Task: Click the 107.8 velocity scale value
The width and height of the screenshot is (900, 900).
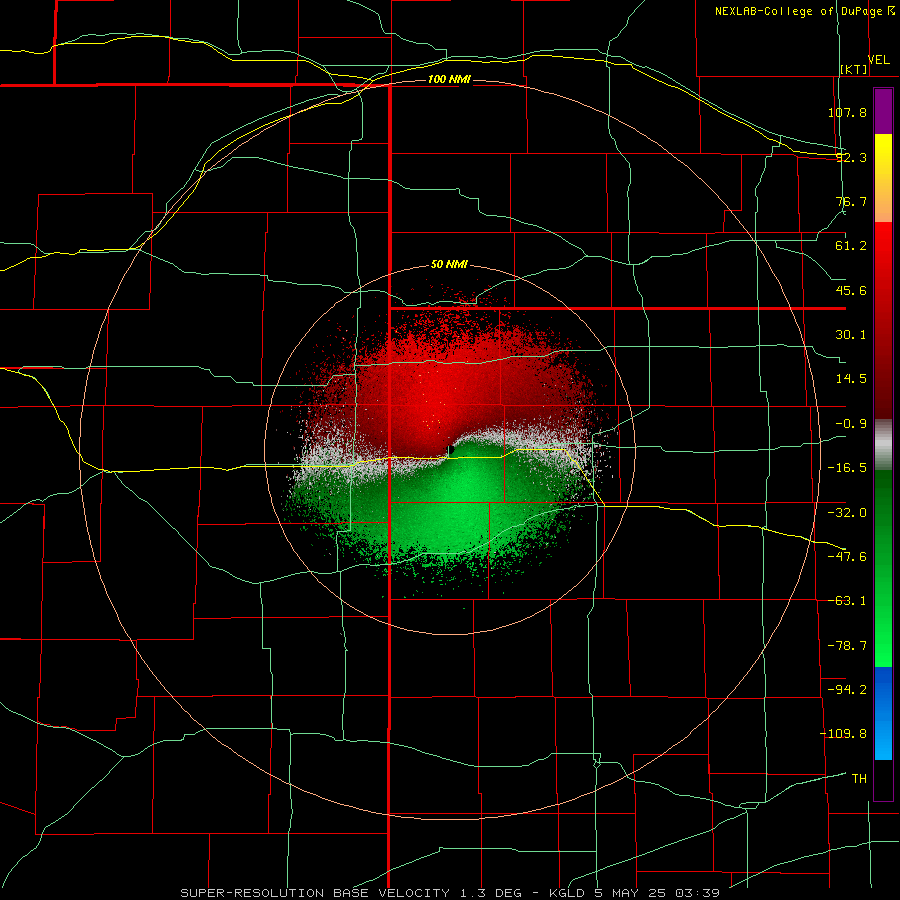Action: point(847,112)
